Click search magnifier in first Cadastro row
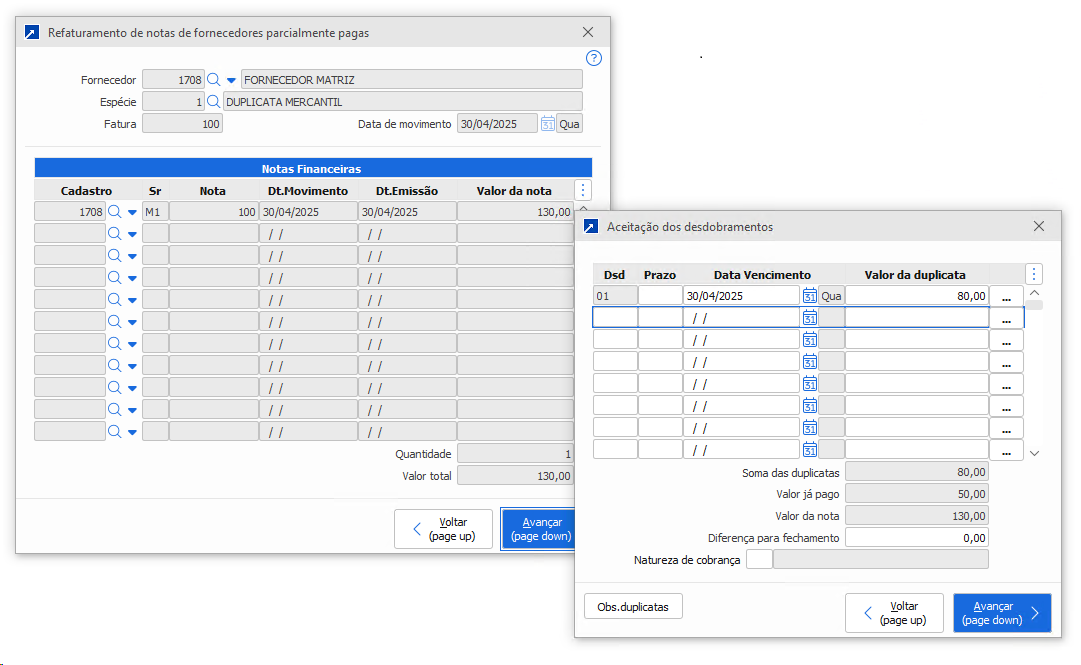 pos(115,211)
